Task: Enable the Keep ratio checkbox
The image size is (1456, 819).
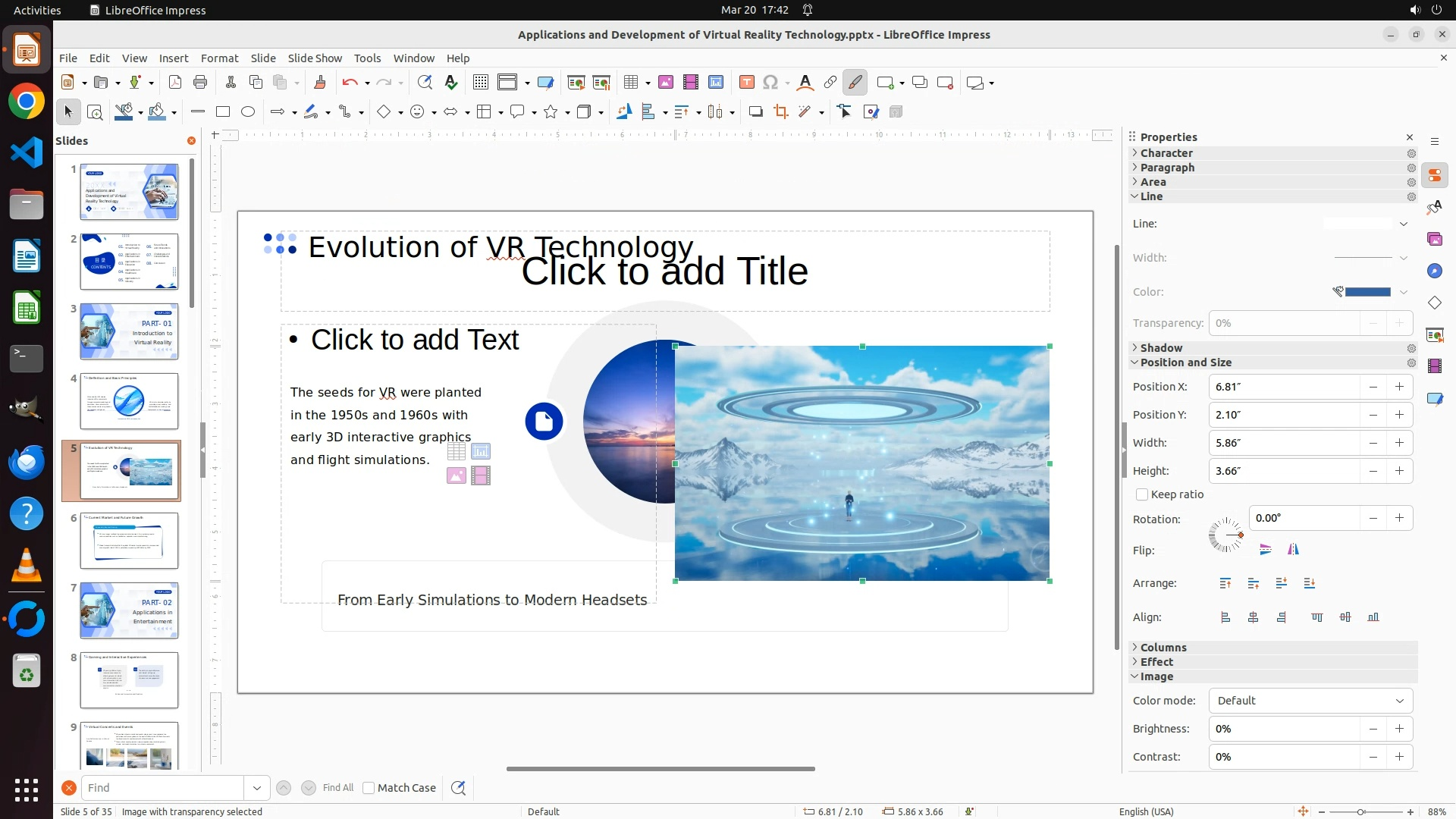Action: [x=1142, y=494]
